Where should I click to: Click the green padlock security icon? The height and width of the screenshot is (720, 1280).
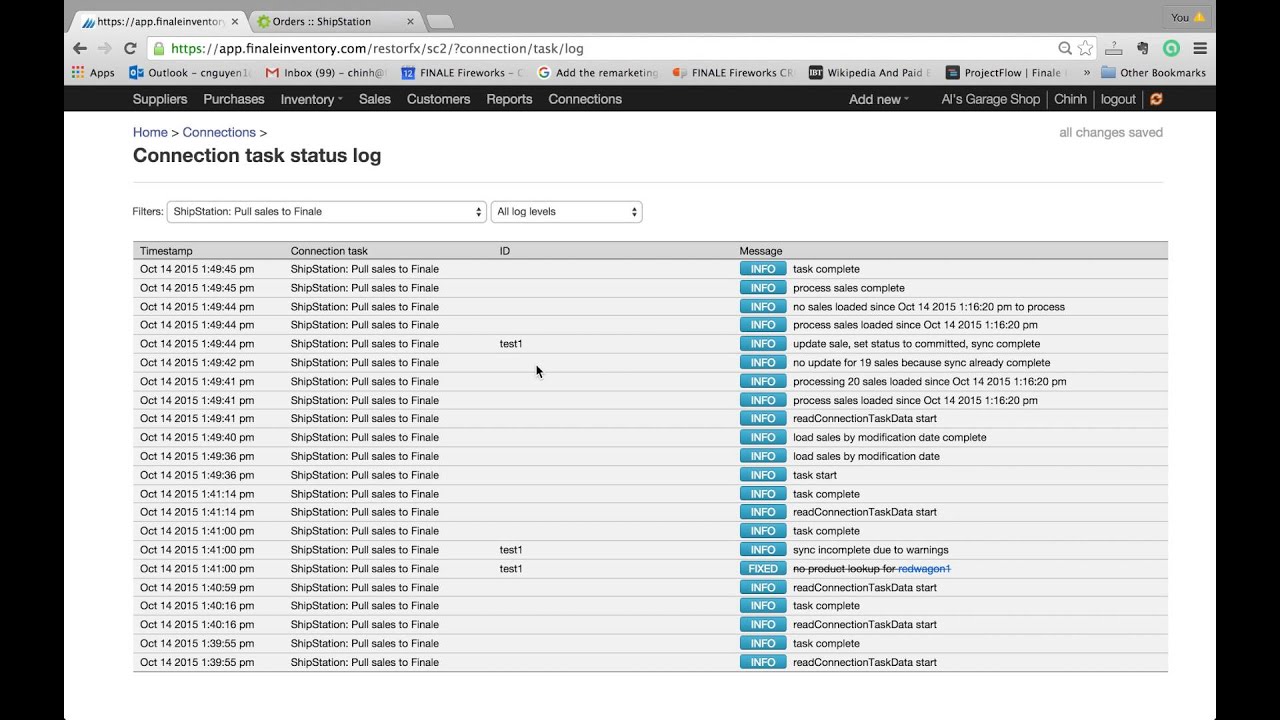coord(158,48)
